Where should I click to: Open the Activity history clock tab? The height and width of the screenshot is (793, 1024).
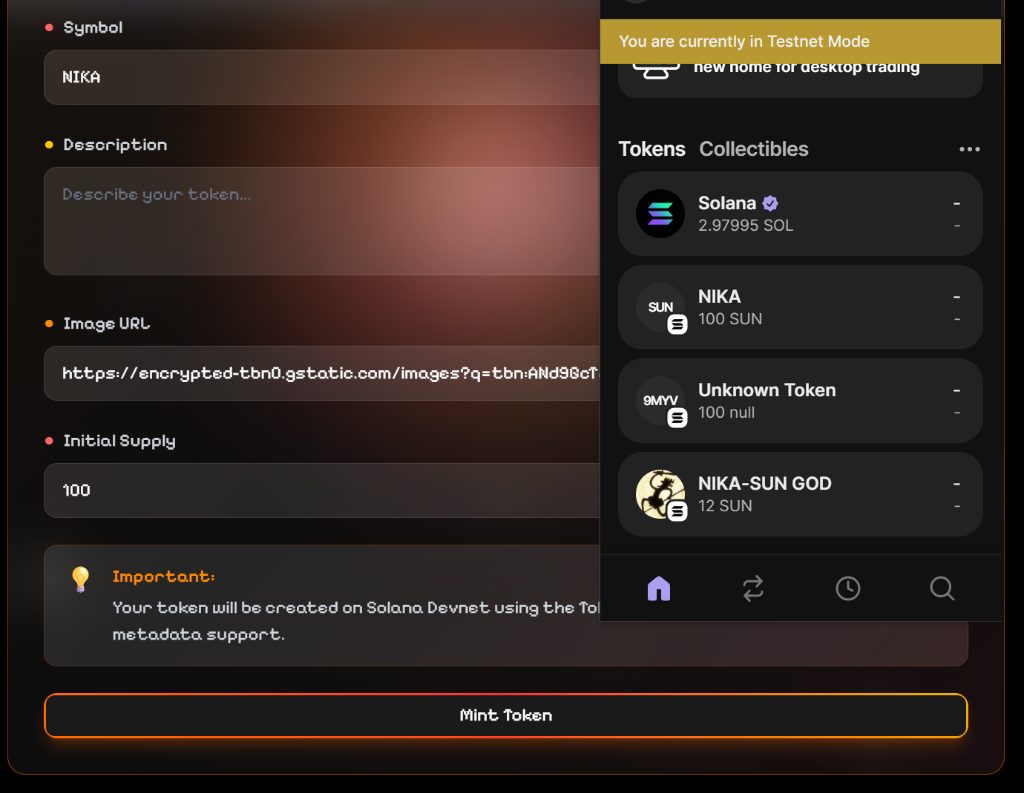pyautogui.click(x=847, y=588)
